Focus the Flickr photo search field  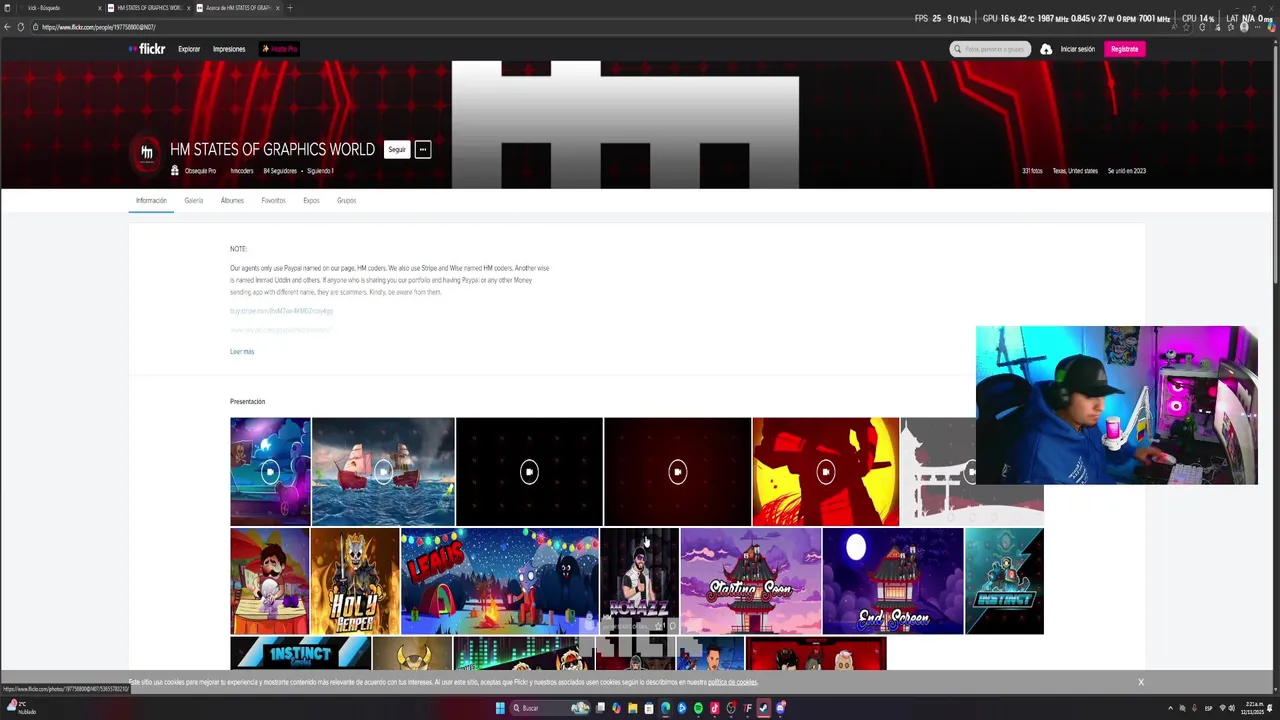coord(990,49)
